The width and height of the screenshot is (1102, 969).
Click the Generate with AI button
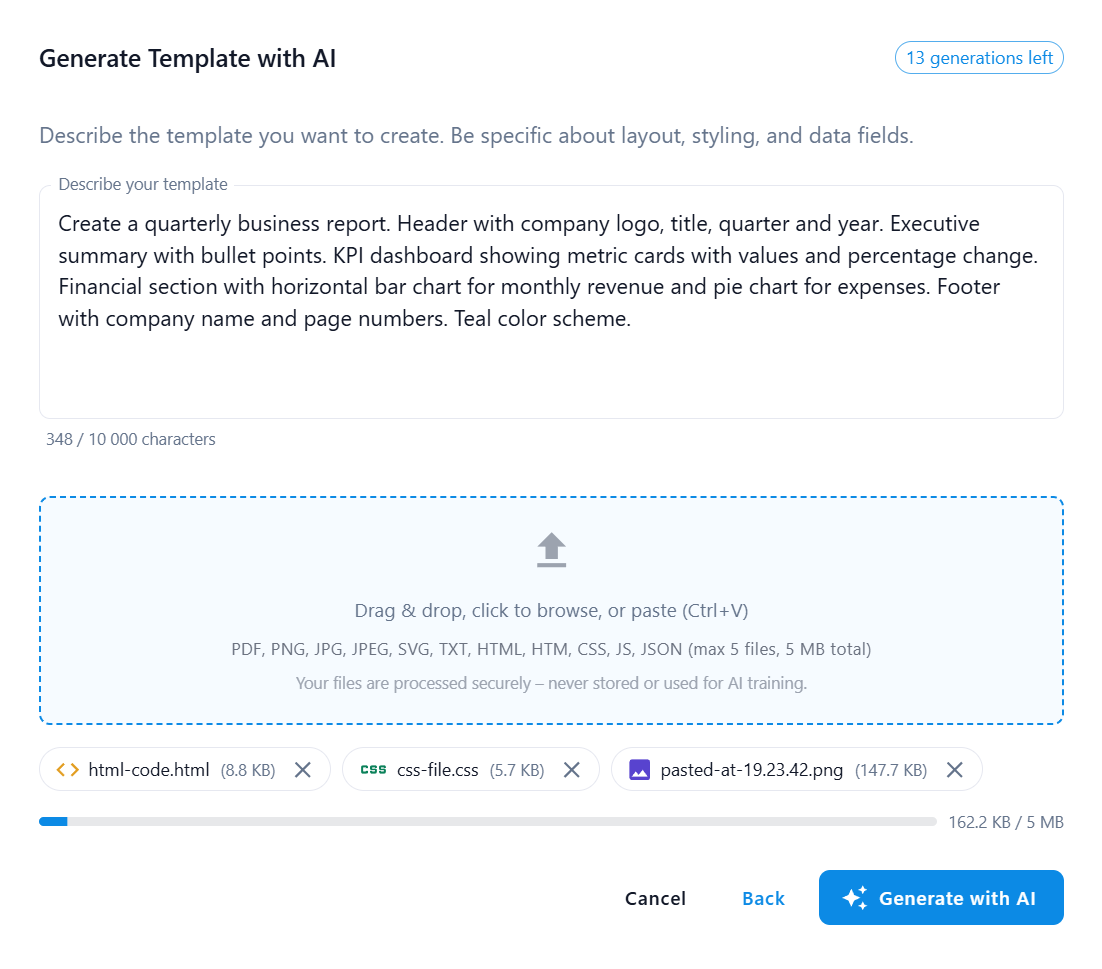coord(940,897)
